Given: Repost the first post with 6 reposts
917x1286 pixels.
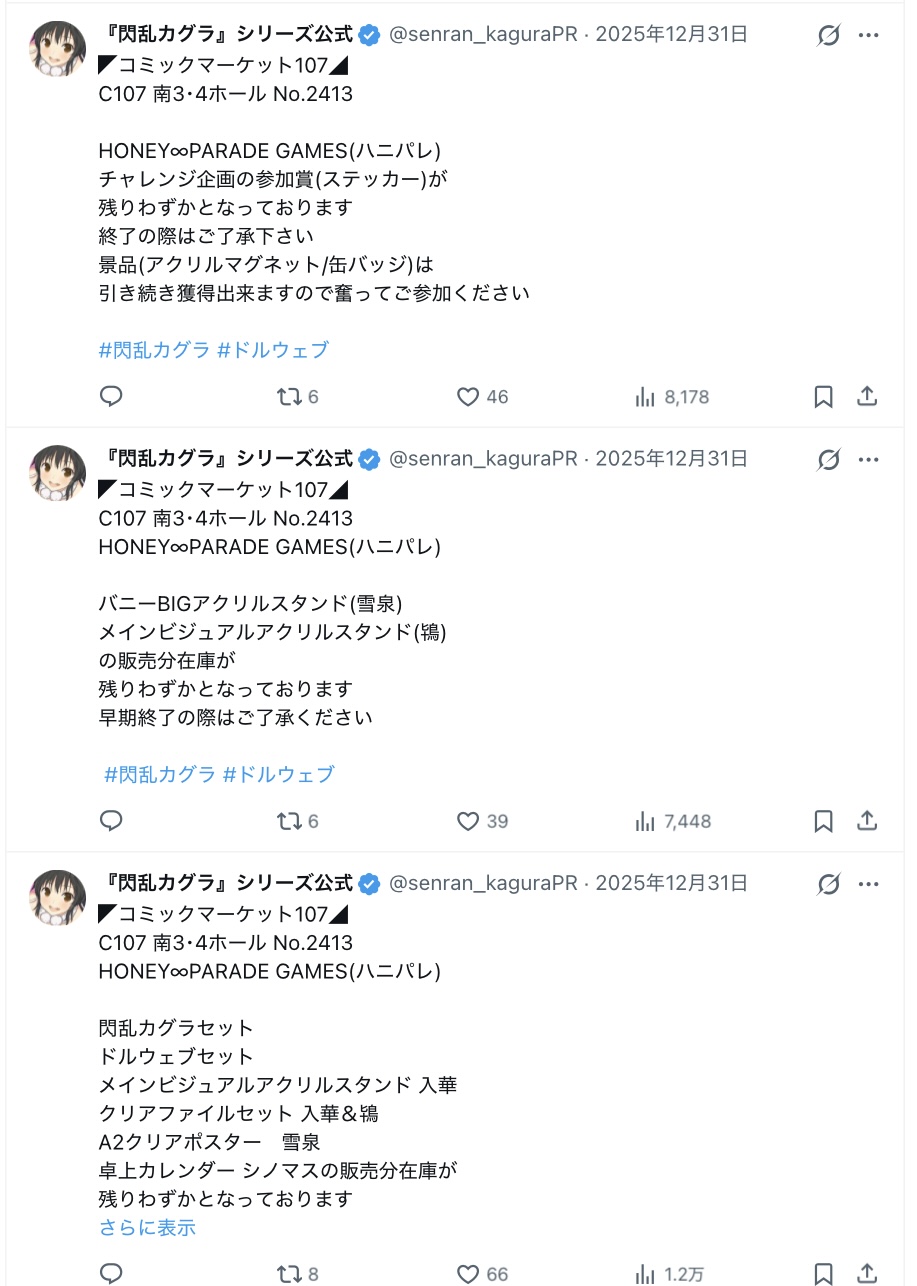Looking at the screenshot, I should coord(289,397).
